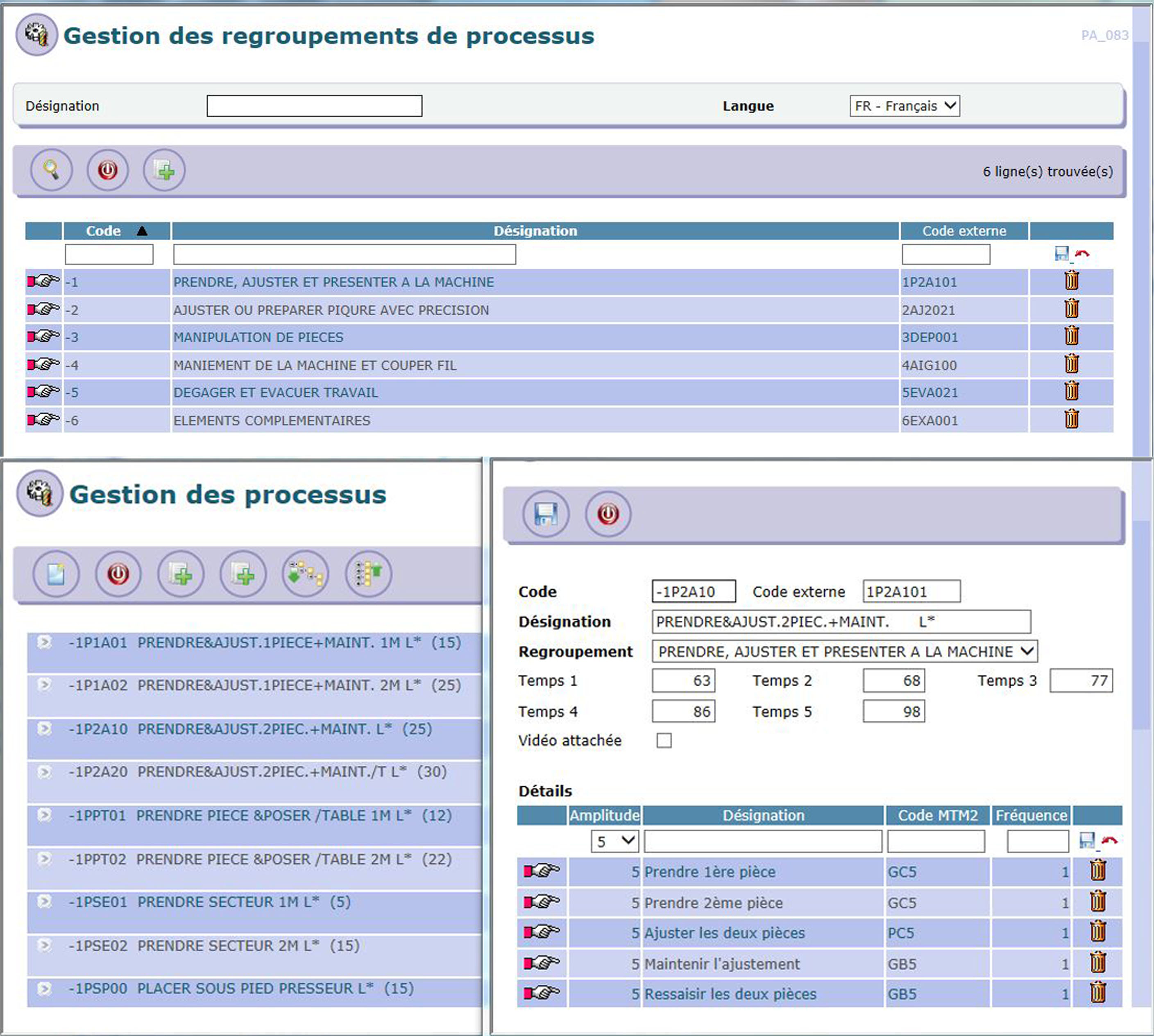Open the Amplitude dropdown showing 5
This screenshot has height=1036, width=1154.
(615, 841)
